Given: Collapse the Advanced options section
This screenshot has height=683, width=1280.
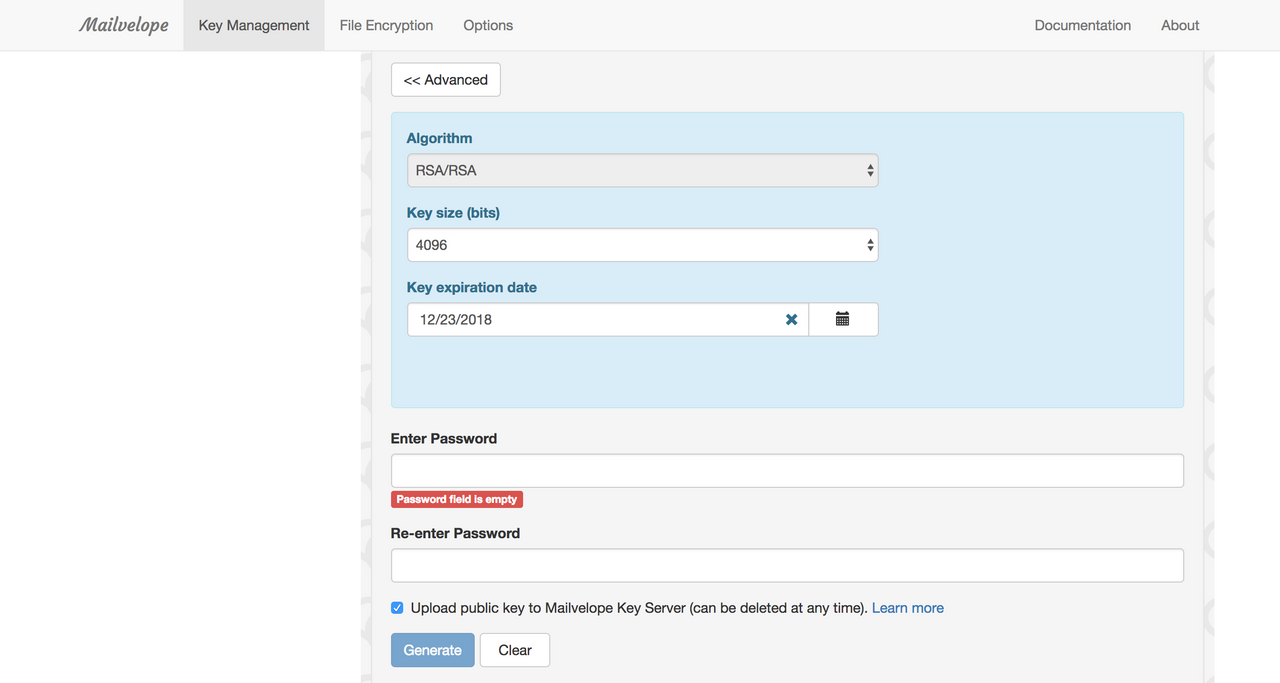Looking at the screenshot, I should click(445, 79).
